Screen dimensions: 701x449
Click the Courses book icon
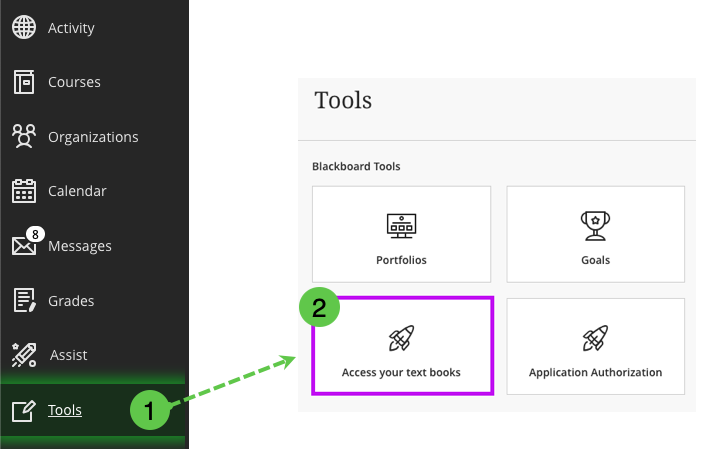24,82
